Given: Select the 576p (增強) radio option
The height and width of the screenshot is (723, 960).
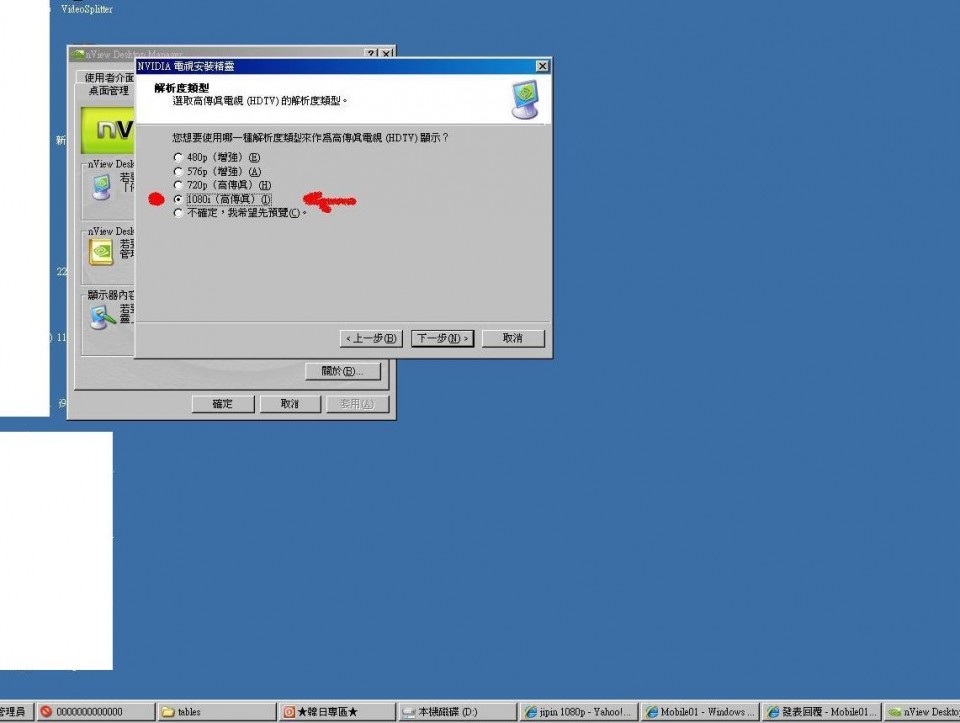Looking at the screenshot, I should coord(178,171).
